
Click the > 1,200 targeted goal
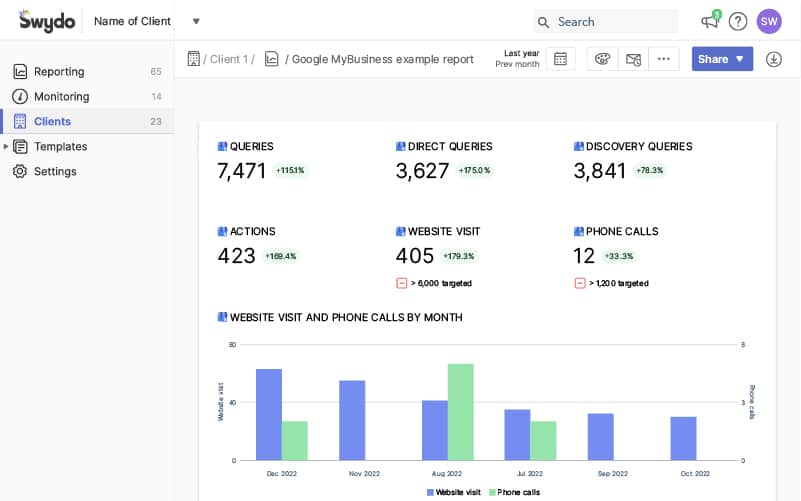point(619,283)
